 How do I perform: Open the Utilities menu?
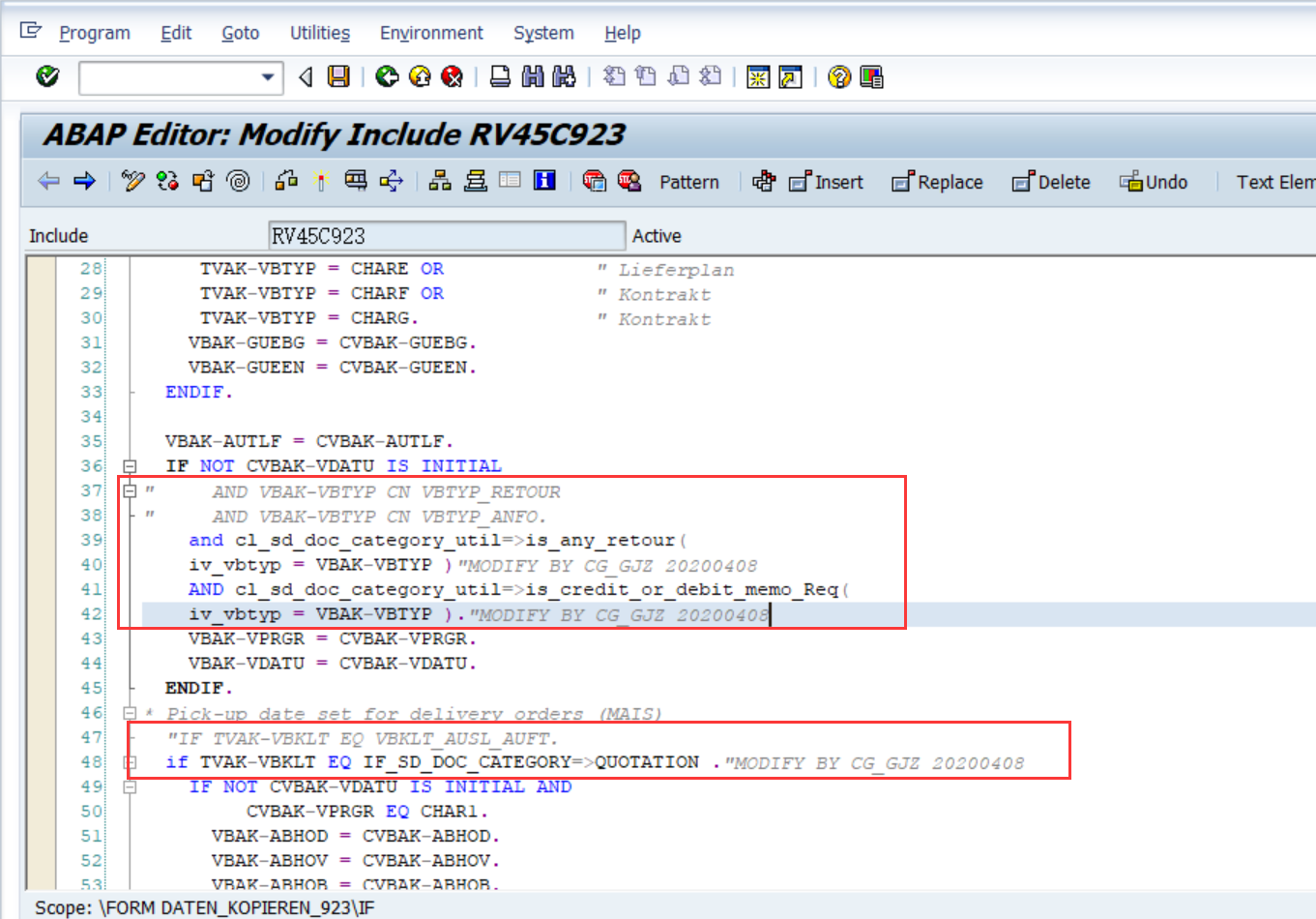(319, 32)
